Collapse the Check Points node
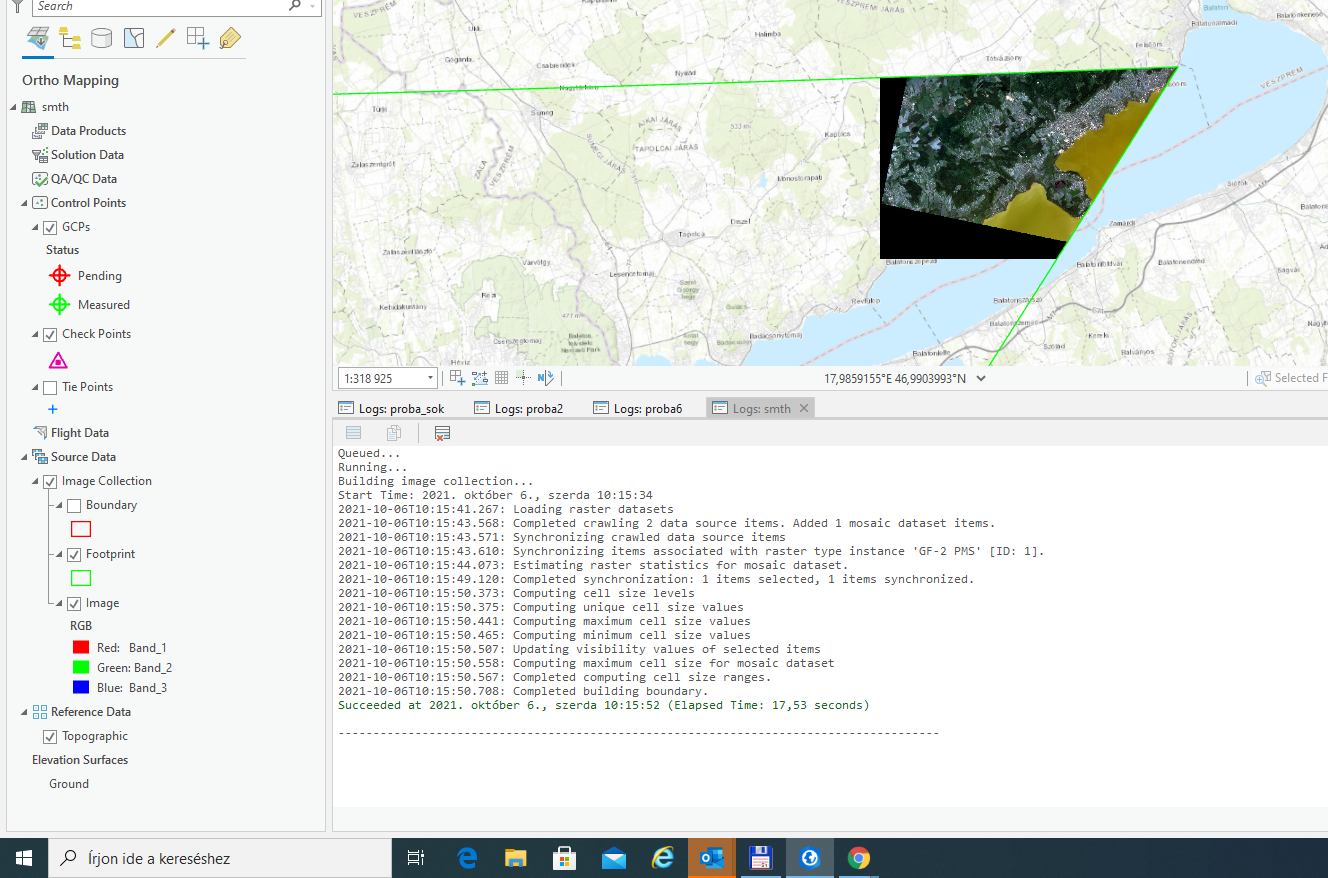This screenshot has height=878, width=1328. 36,334
